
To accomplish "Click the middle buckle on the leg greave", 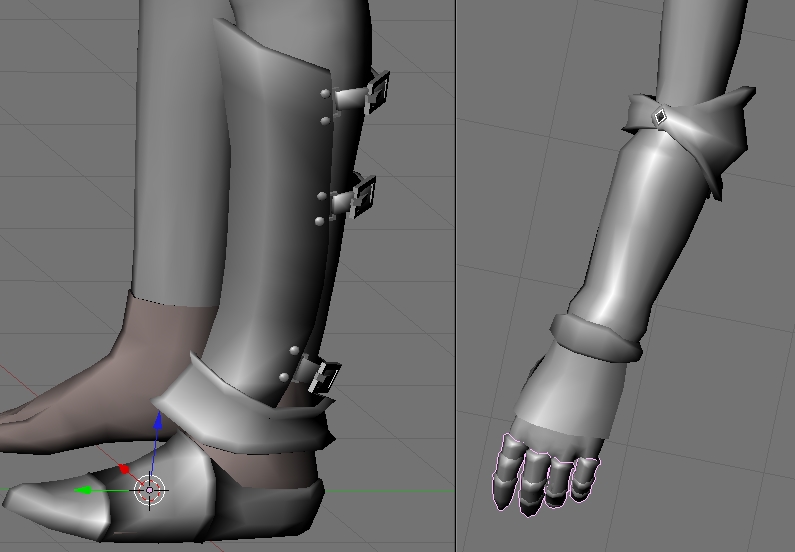I will pos(363,196).
